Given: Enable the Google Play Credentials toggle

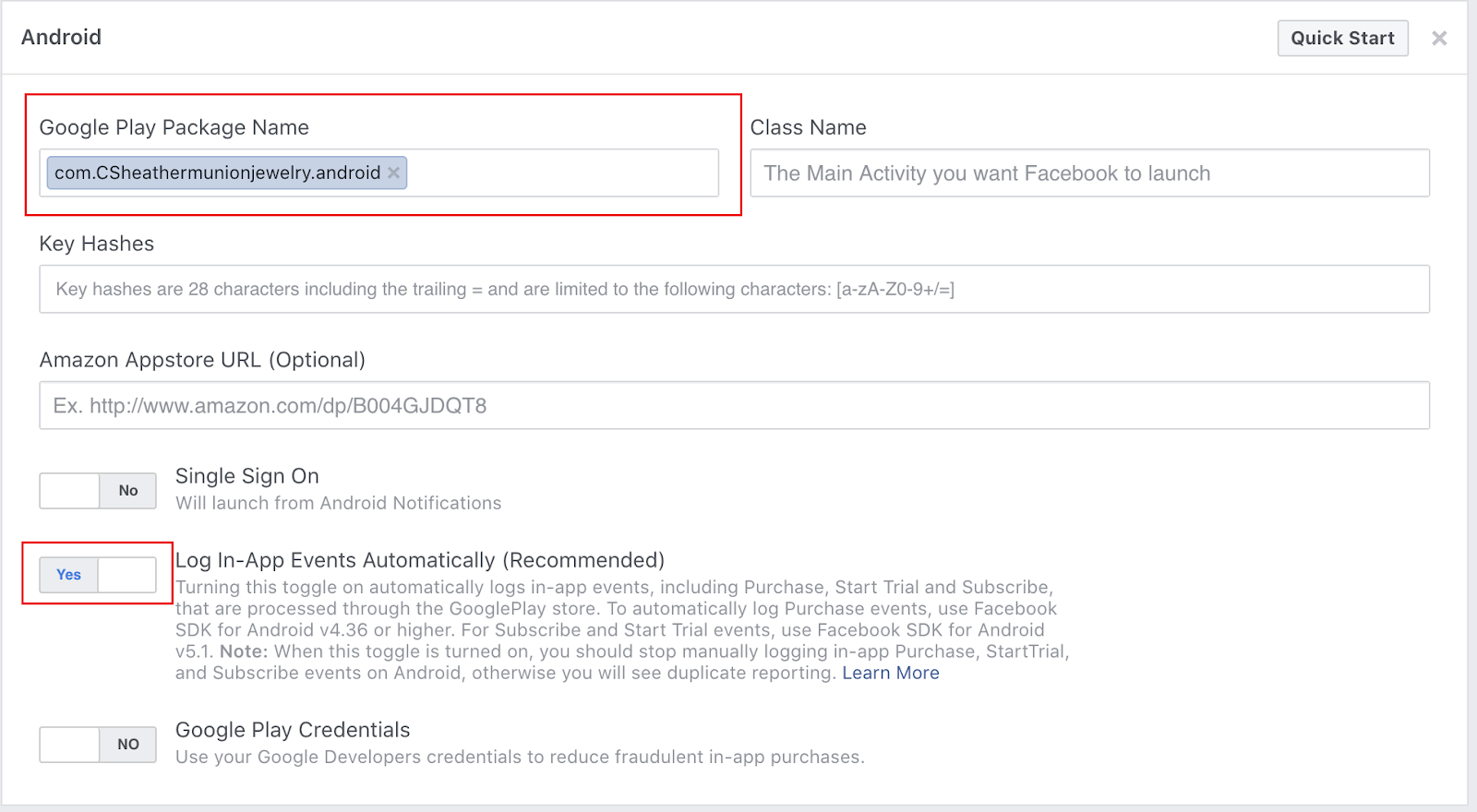Looking at the screenshot, I should click(x=98, y=745).
